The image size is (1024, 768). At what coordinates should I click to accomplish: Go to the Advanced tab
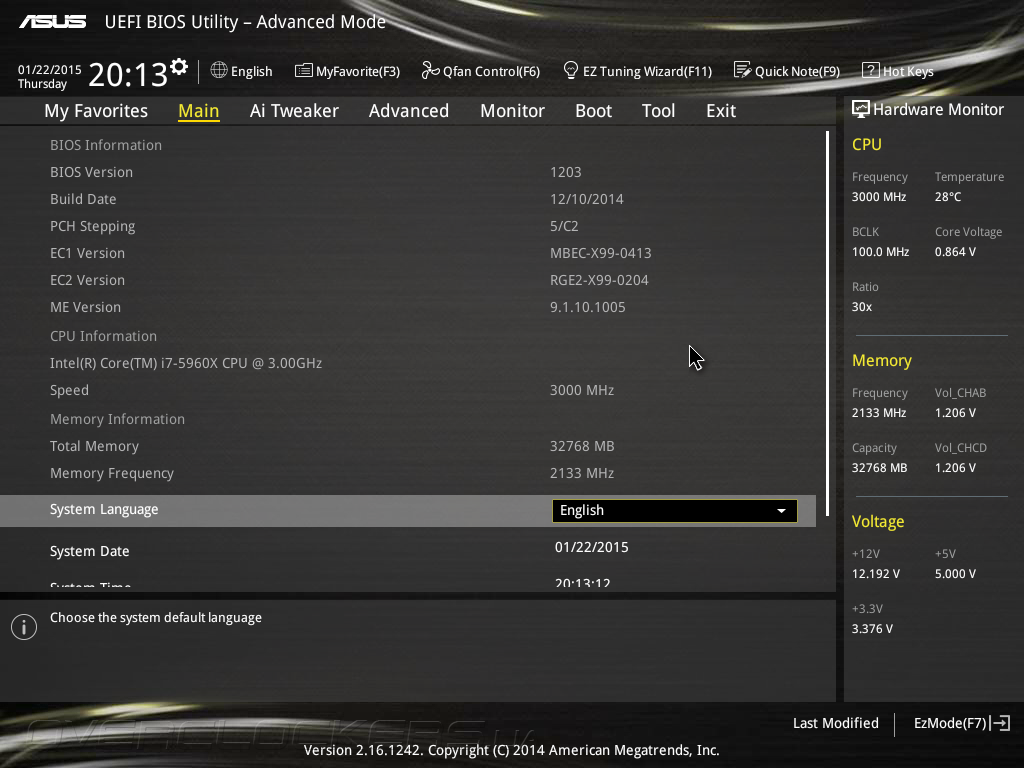pos(409,111)
